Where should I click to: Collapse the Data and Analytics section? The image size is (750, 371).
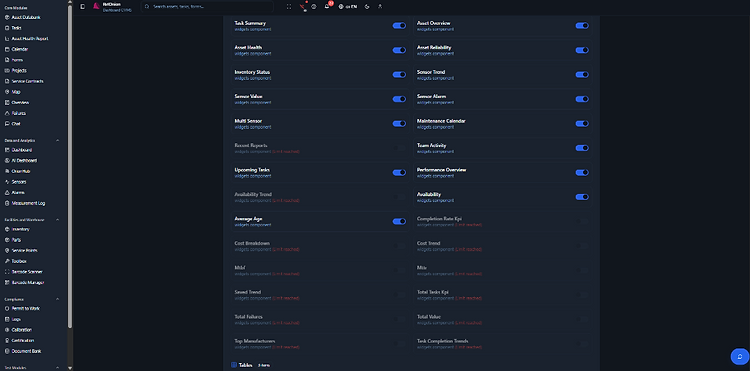(58, 141)
